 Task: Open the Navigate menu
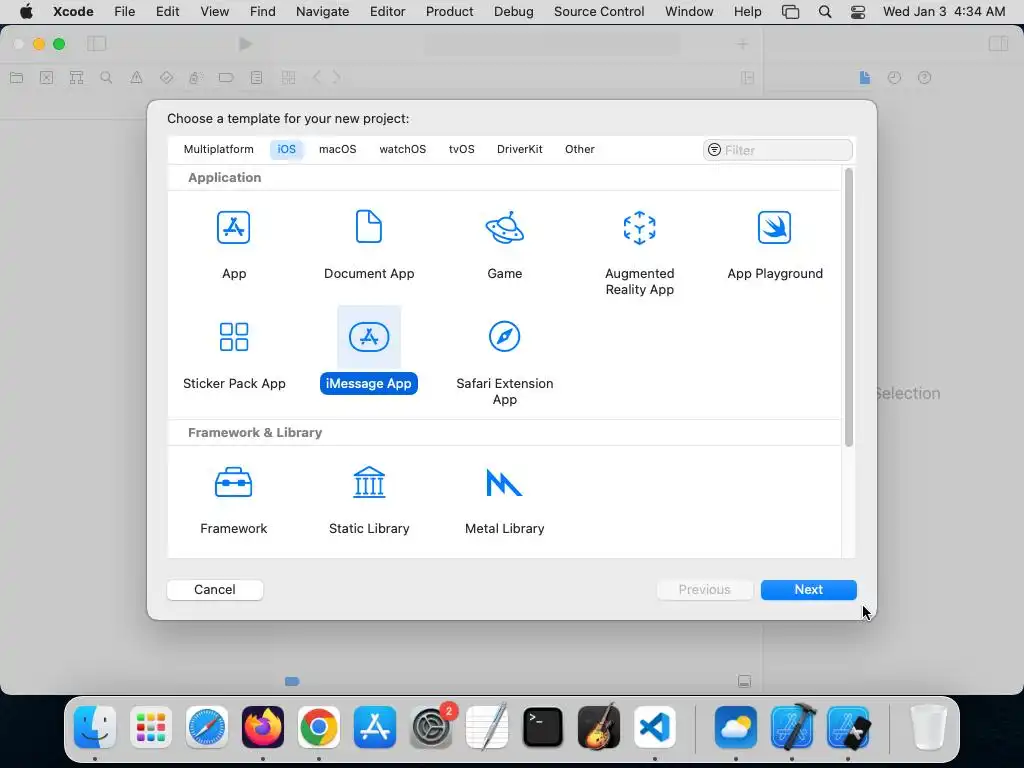(323, 12)
